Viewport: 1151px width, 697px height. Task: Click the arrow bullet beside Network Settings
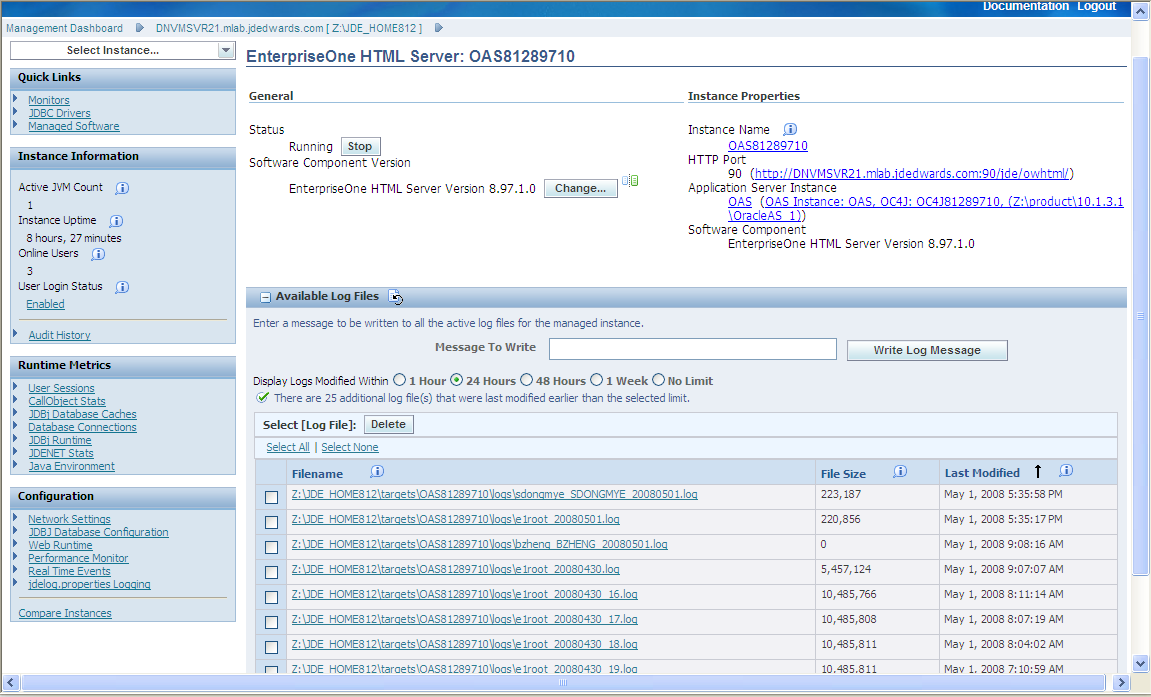tap(15, 517)
